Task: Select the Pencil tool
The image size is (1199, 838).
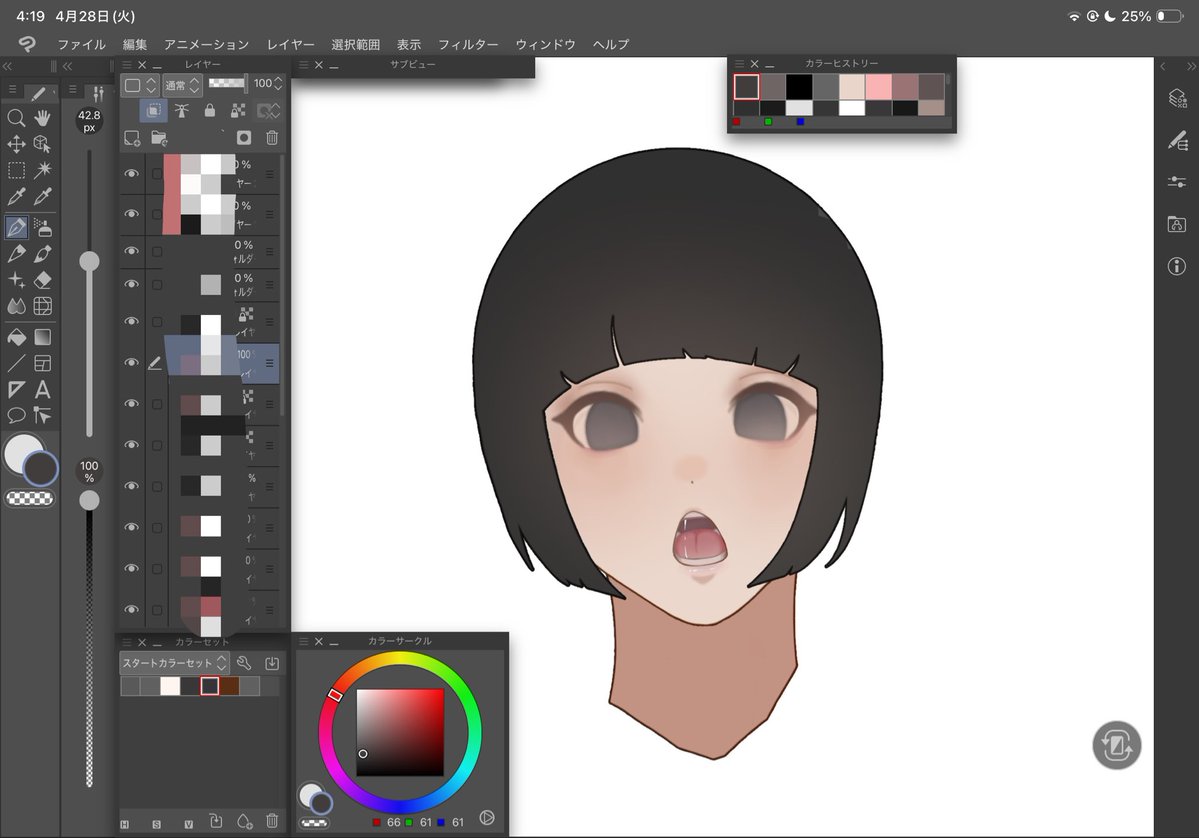Action: pyautogui.click(x=16, y=253)
